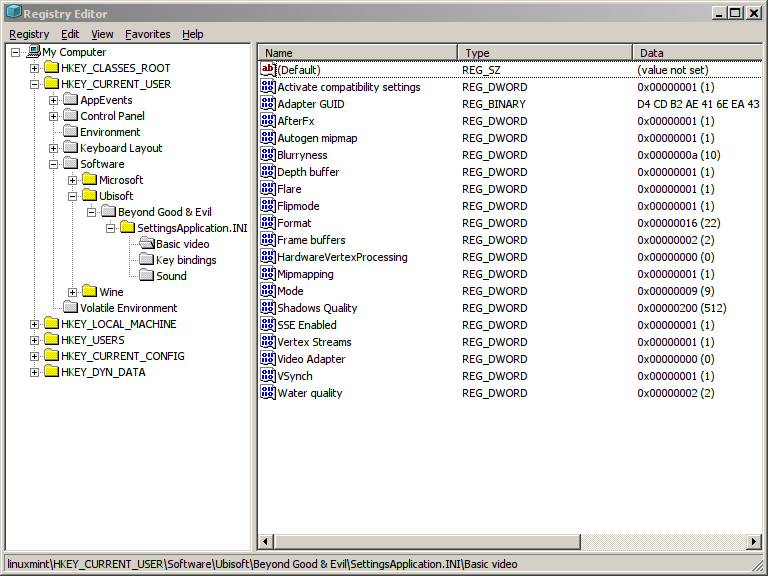Image resolution: width=768 pixels, height=576 pixels.
Task: Open the Edit menu
Action: tap(70, 34)
